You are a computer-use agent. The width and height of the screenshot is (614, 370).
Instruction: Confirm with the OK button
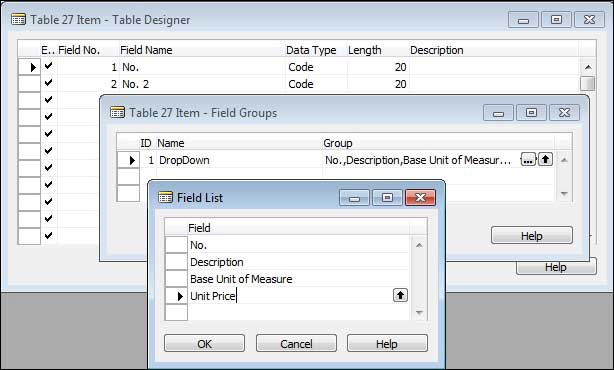pos(204,343)
